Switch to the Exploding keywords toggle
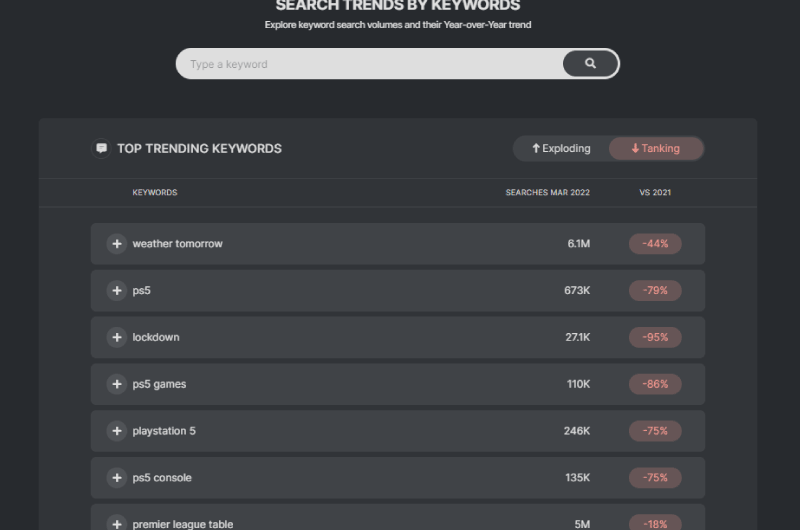This screenshot has width=800, height=530. [x=561, y=148]
